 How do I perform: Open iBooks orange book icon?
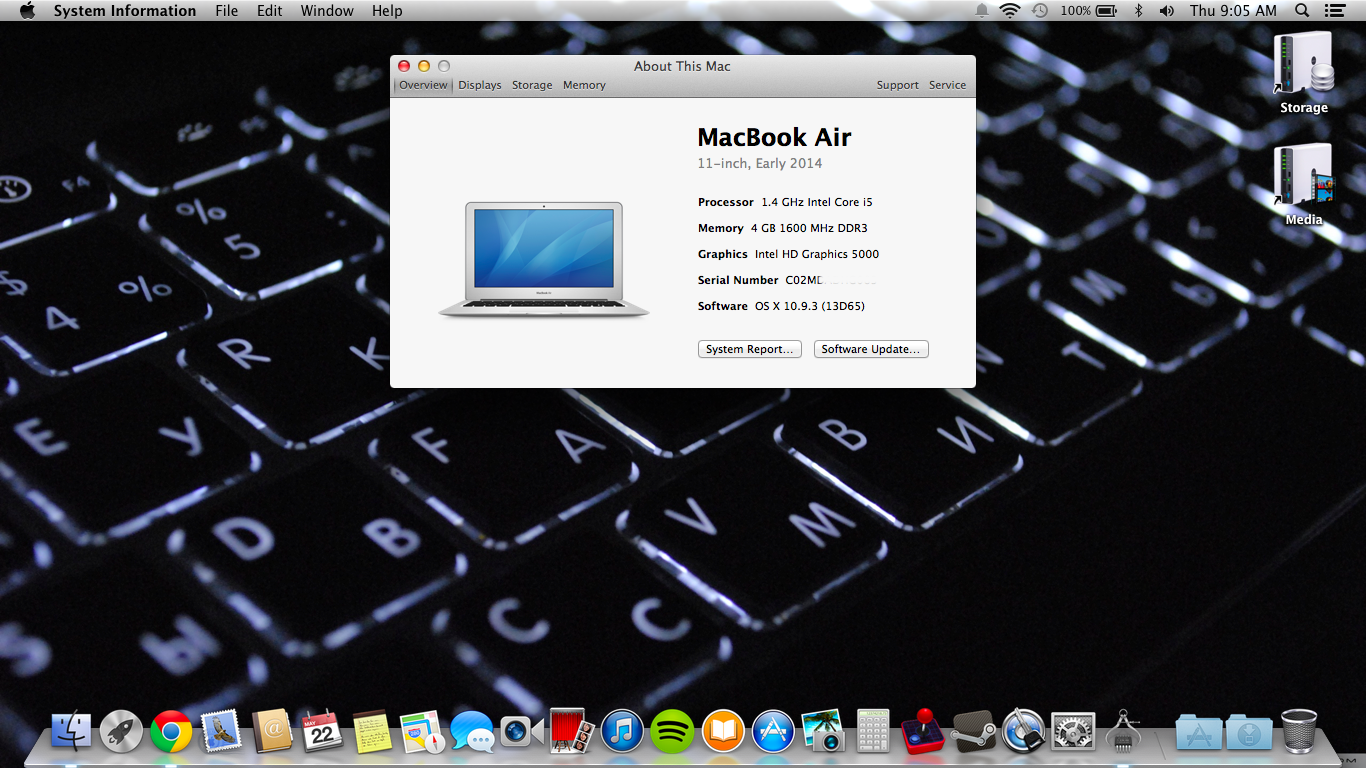coord(722,732)
